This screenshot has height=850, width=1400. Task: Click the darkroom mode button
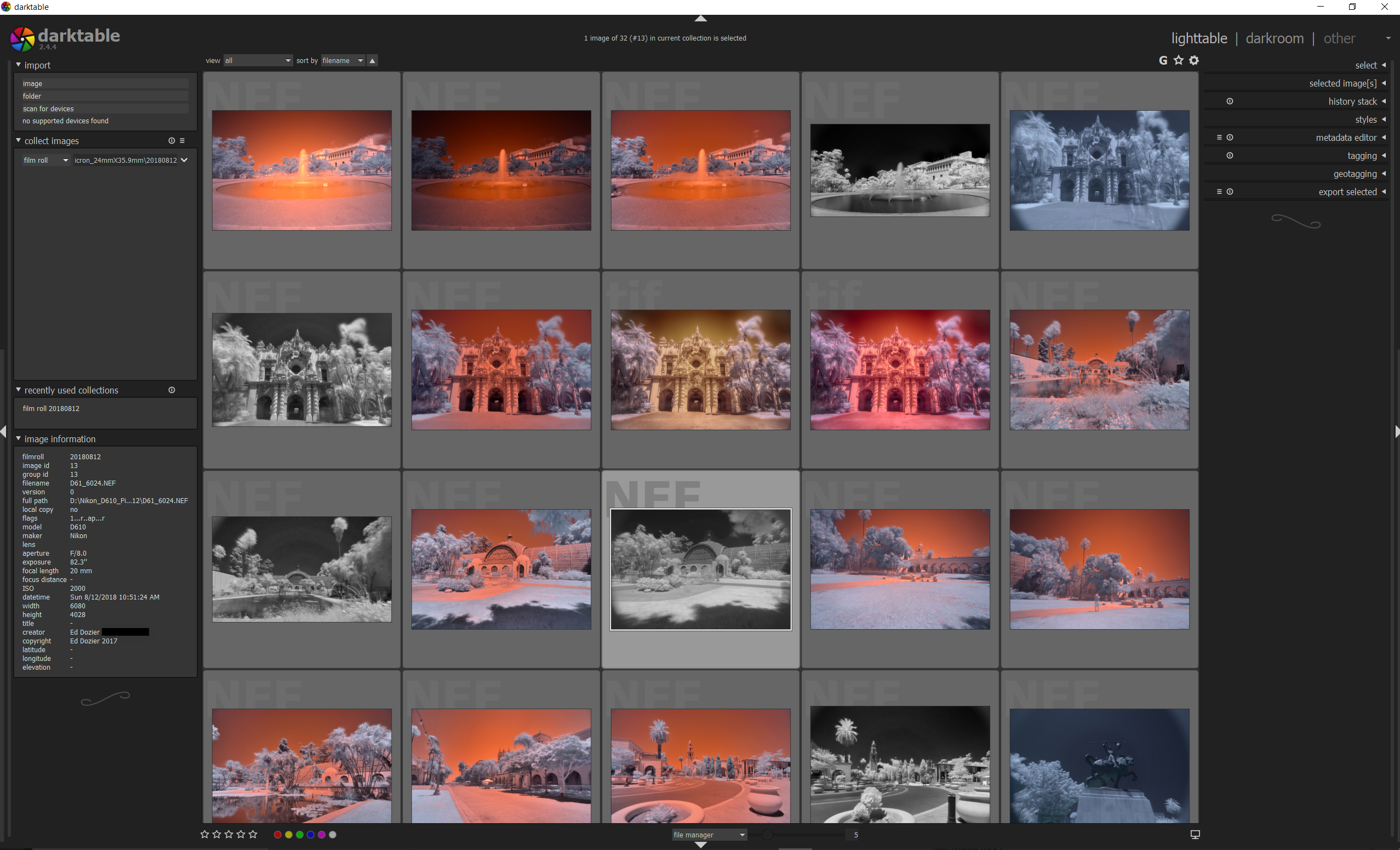tap(1275, 37)
